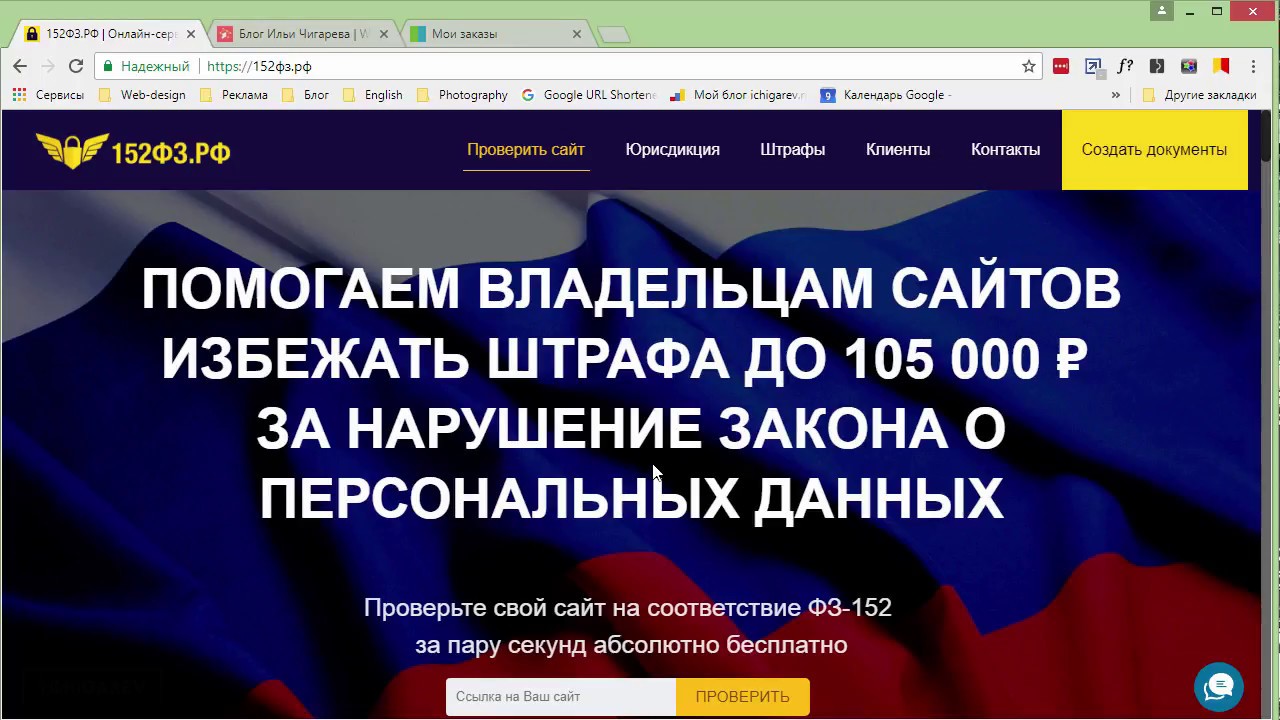The image size is (1280, 720).
Task: Click the Создать документы button
Action: point(1154,150)
